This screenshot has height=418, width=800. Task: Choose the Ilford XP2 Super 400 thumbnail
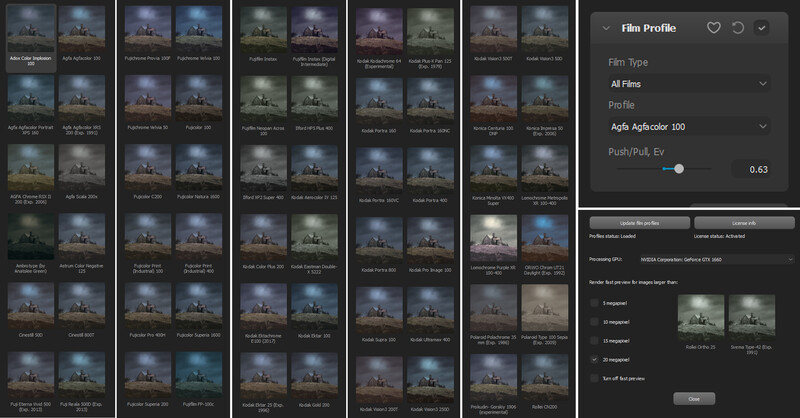pos(263,169)
